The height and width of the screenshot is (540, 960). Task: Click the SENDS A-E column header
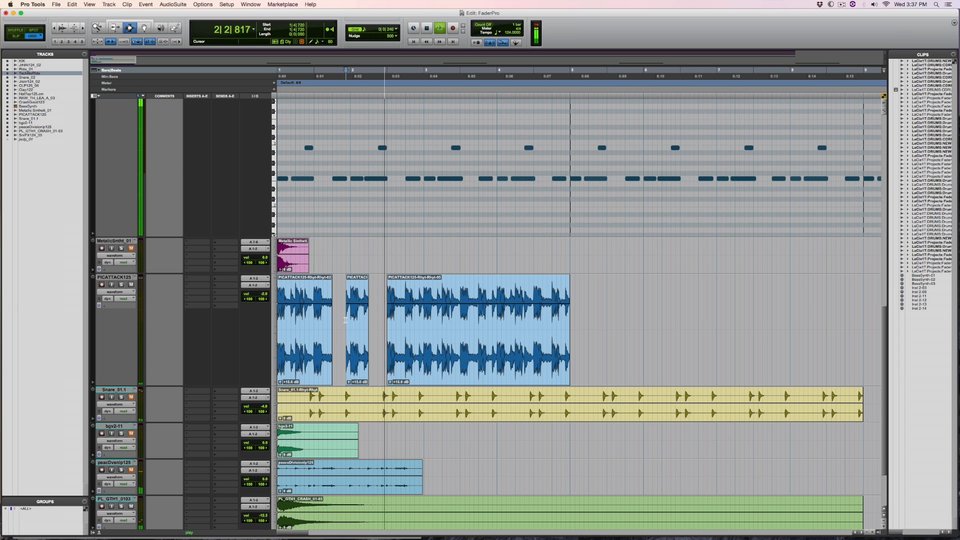point(225,96)
